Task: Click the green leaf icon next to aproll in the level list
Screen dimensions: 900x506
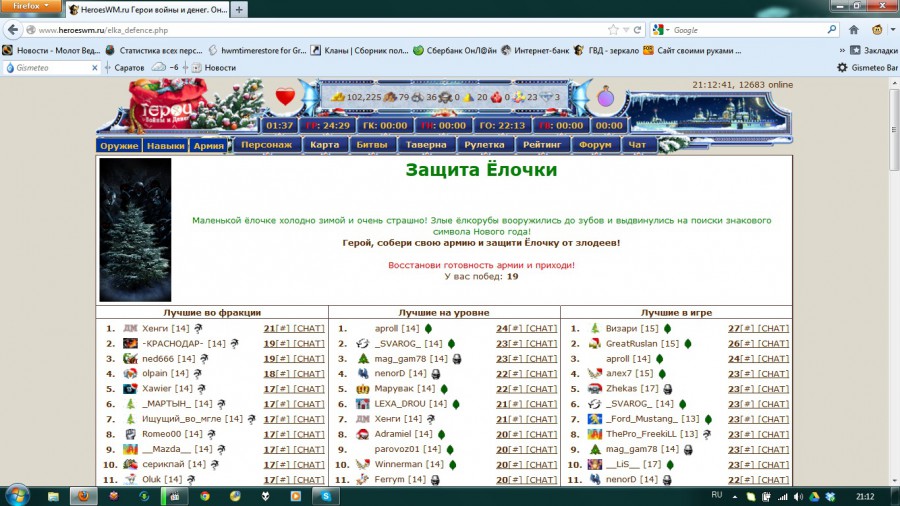Action: (428, 329)
